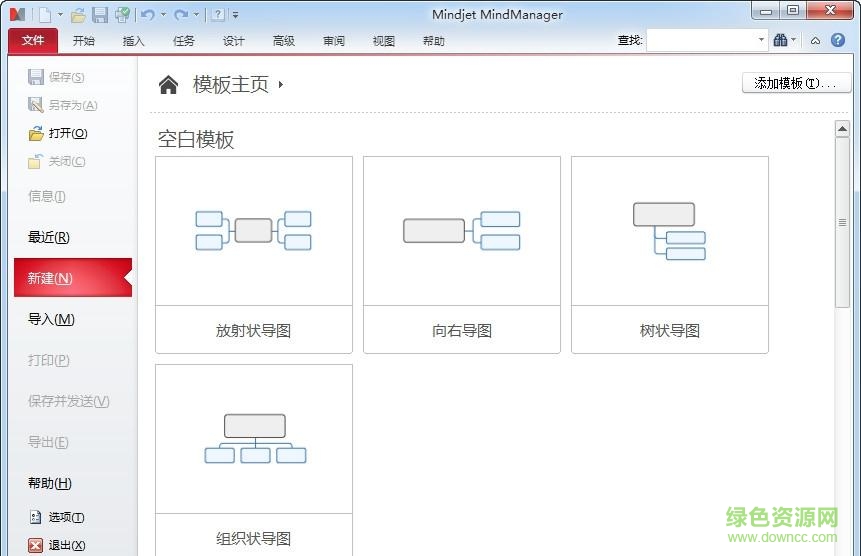The width and height of the screenshot is (861, 556).
Task: Open the 导入(M) import section
Action: (51, 319)
